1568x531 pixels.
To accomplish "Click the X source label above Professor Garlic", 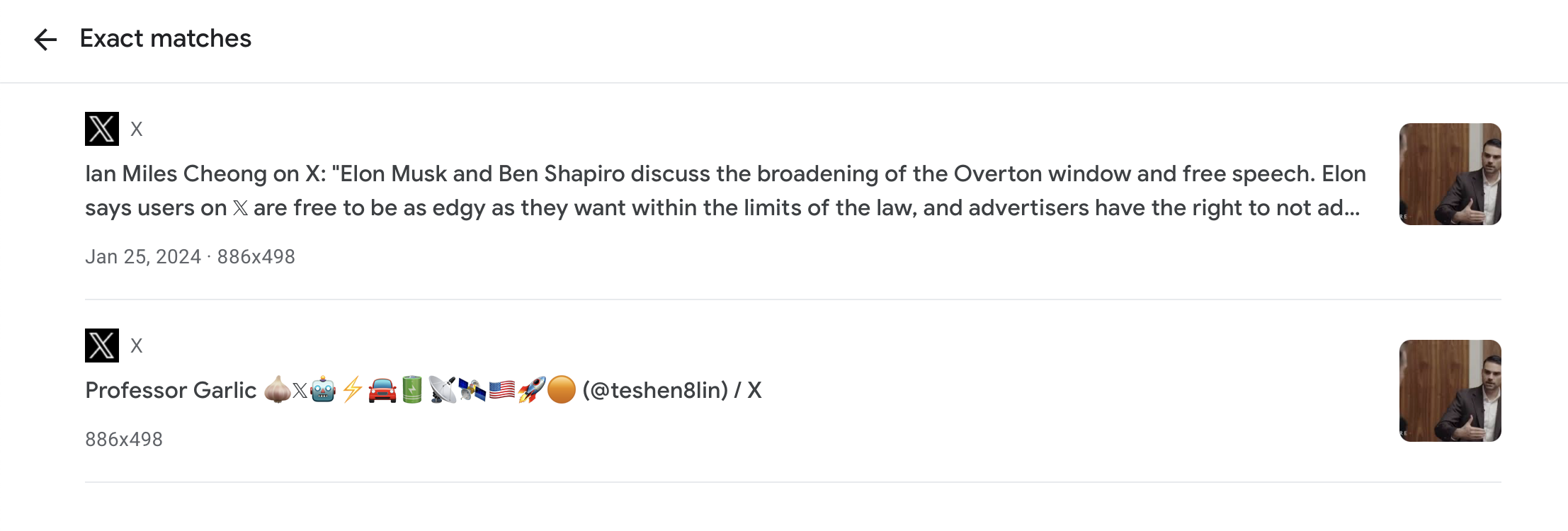I will 137,346.
